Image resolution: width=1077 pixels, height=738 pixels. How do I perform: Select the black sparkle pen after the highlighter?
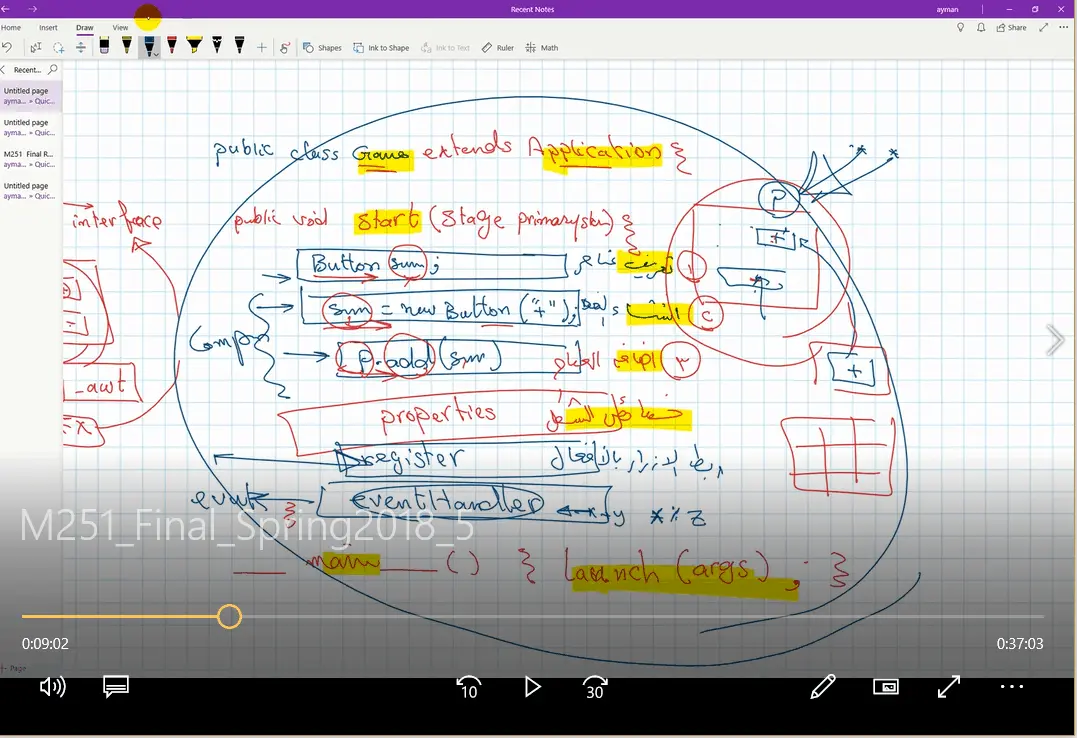coord(217,46)
